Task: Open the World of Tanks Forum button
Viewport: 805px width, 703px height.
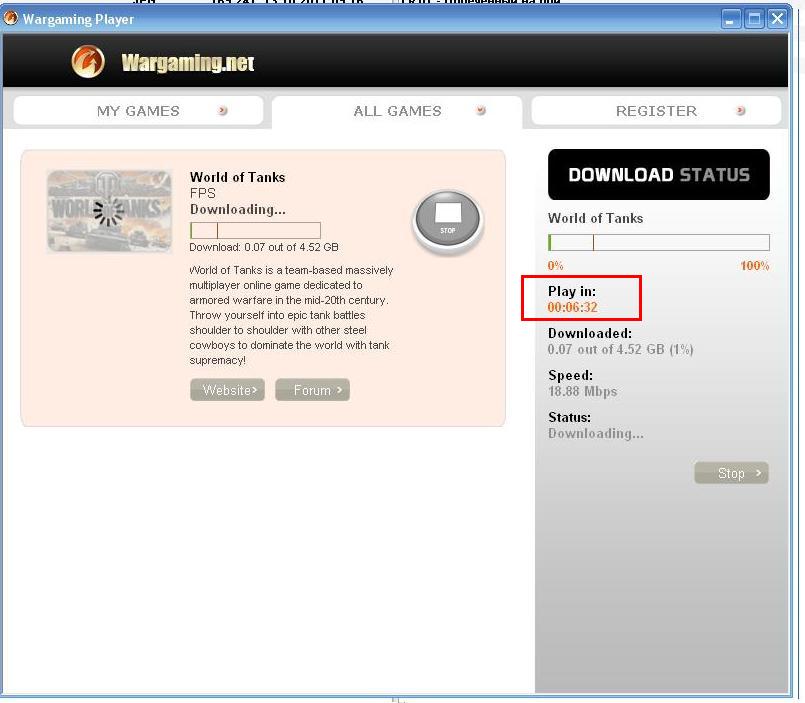Action: click(313, 390)
